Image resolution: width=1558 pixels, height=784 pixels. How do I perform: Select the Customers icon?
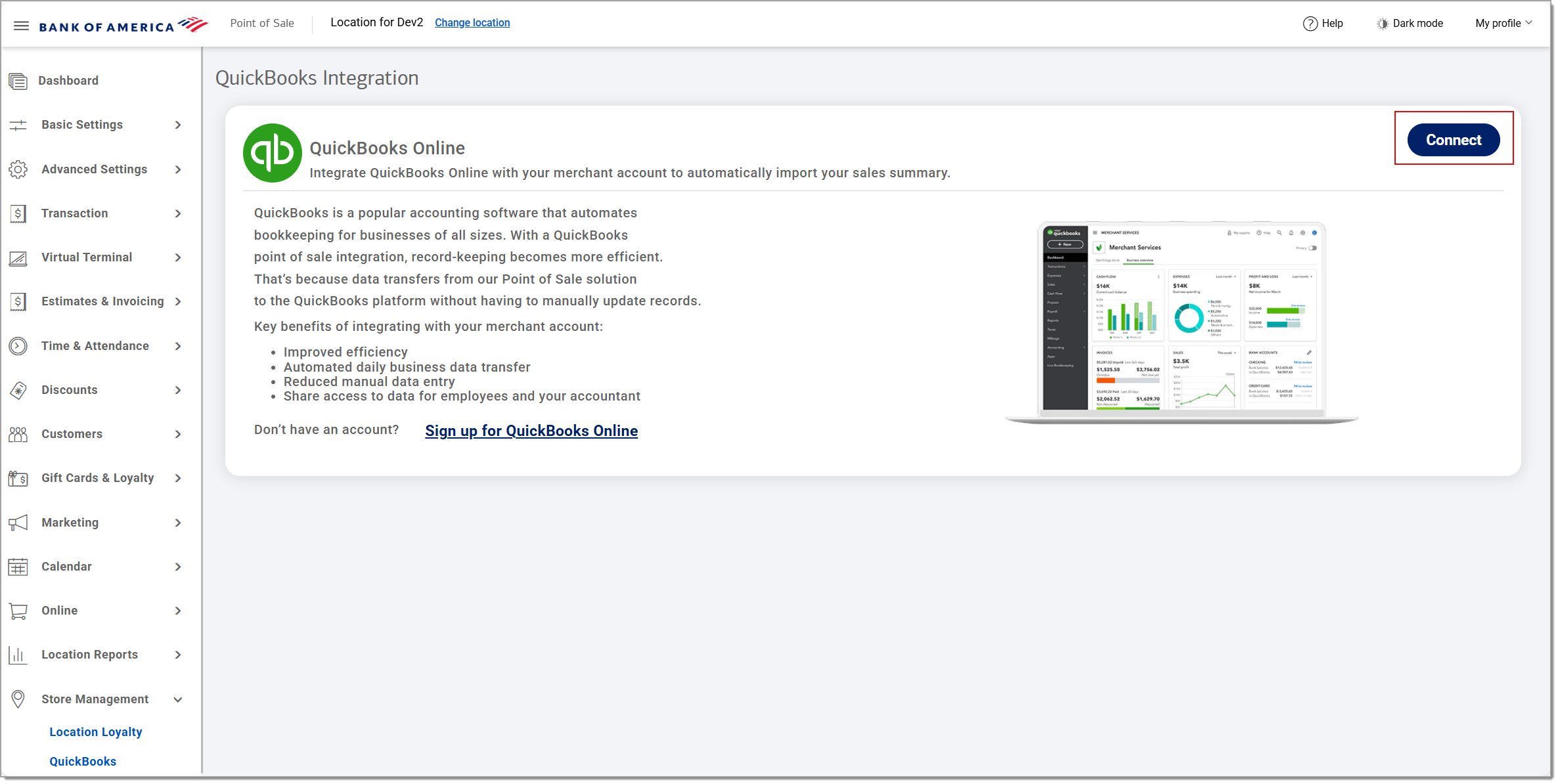pyautogui.click(x=18, y=433)
